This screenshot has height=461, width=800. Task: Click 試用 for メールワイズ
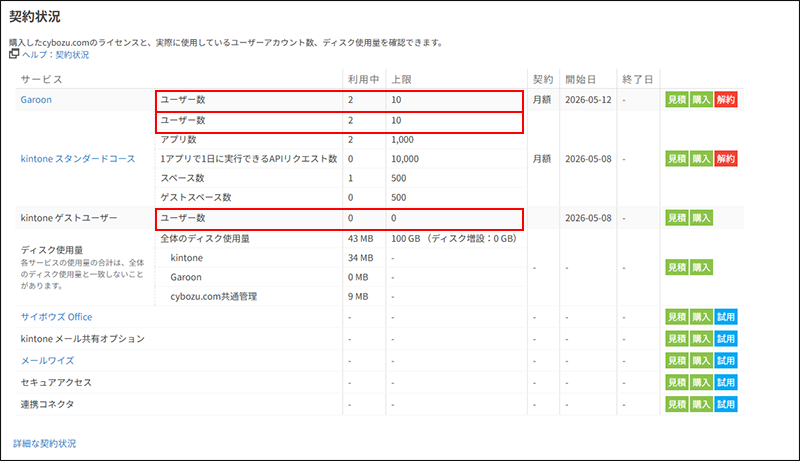pos(726,361)
